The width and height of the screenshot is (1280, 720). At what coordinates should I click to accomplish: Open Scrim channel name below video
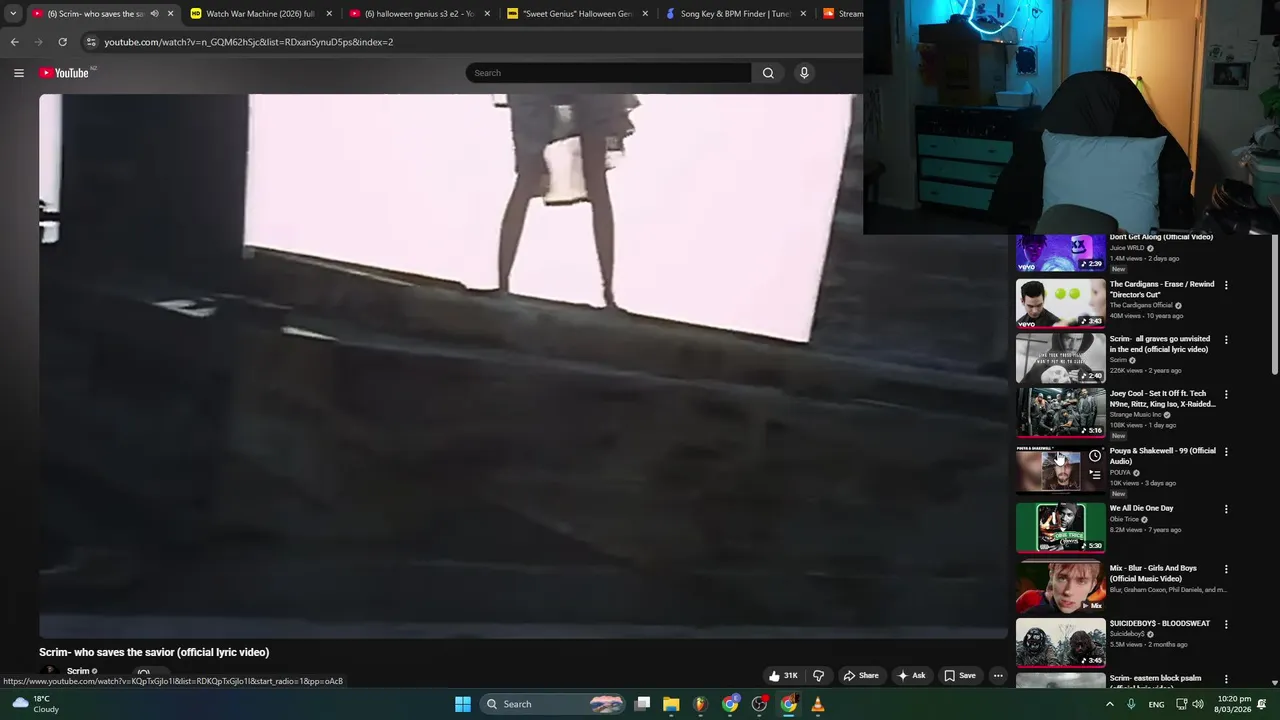[78, 671]
